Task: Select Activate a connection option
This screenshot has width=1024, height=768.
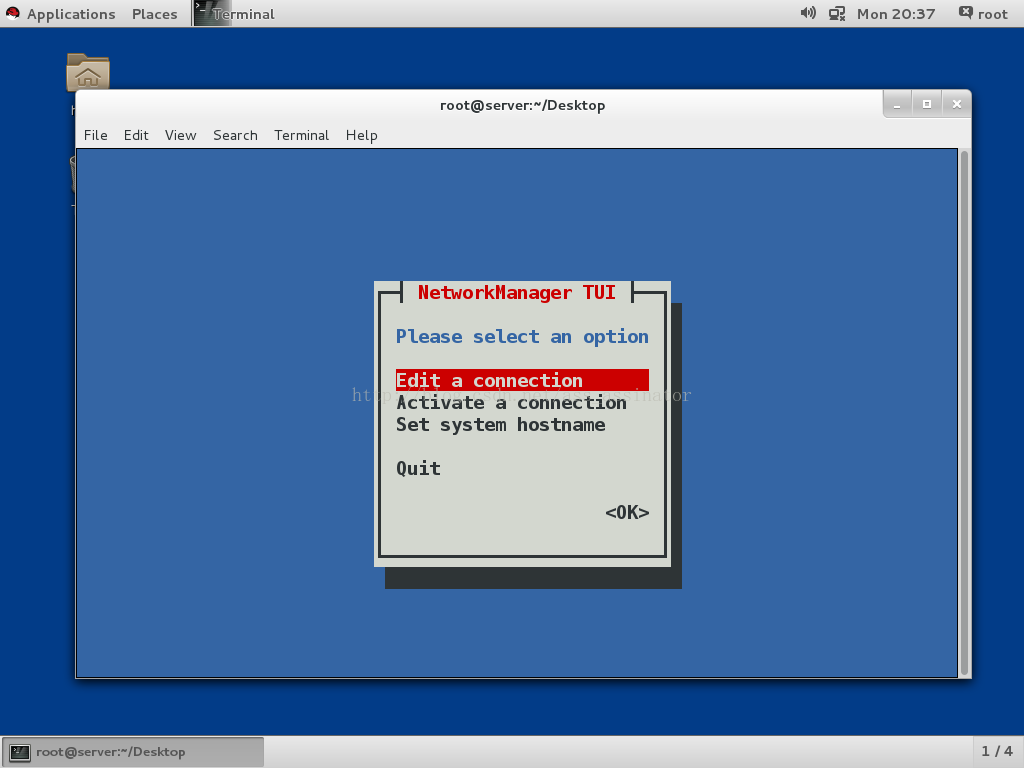Action: (511, 402)
